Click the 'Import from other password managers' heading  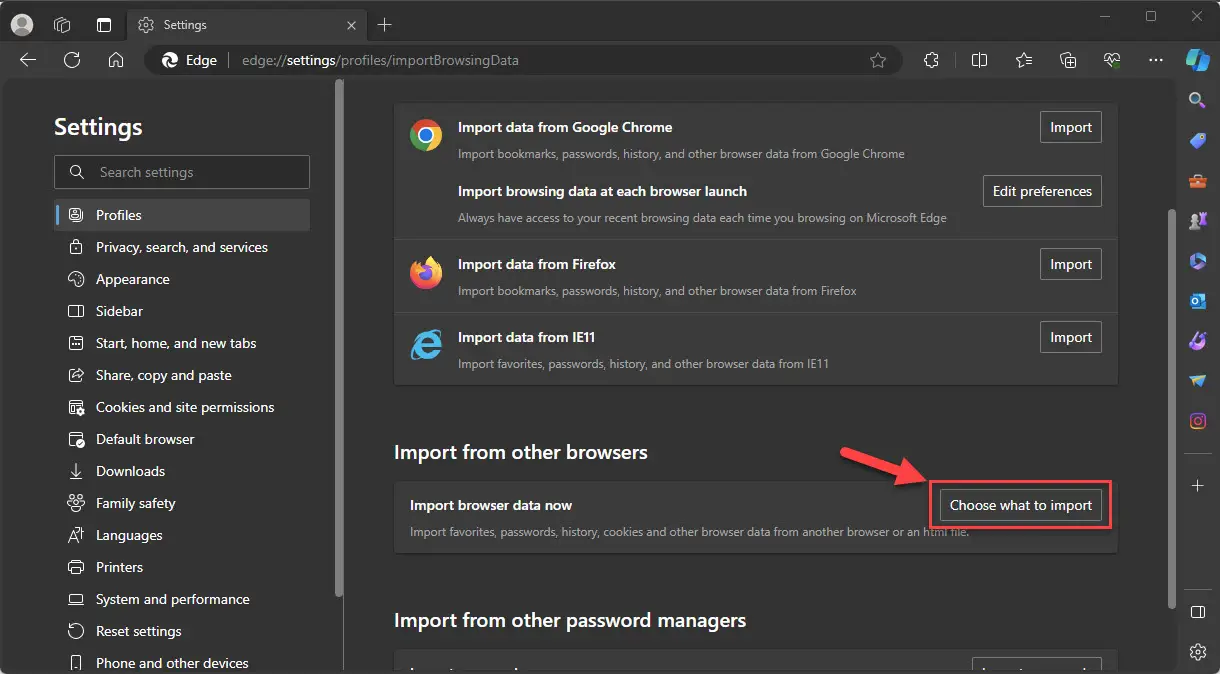click(570, 620)
